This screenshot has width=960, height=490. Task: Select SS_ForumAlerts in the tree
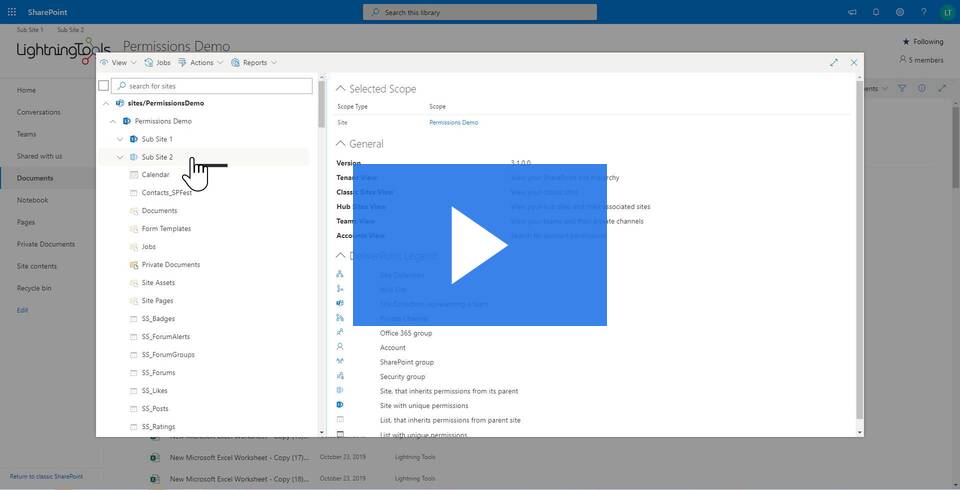(165, 336)
